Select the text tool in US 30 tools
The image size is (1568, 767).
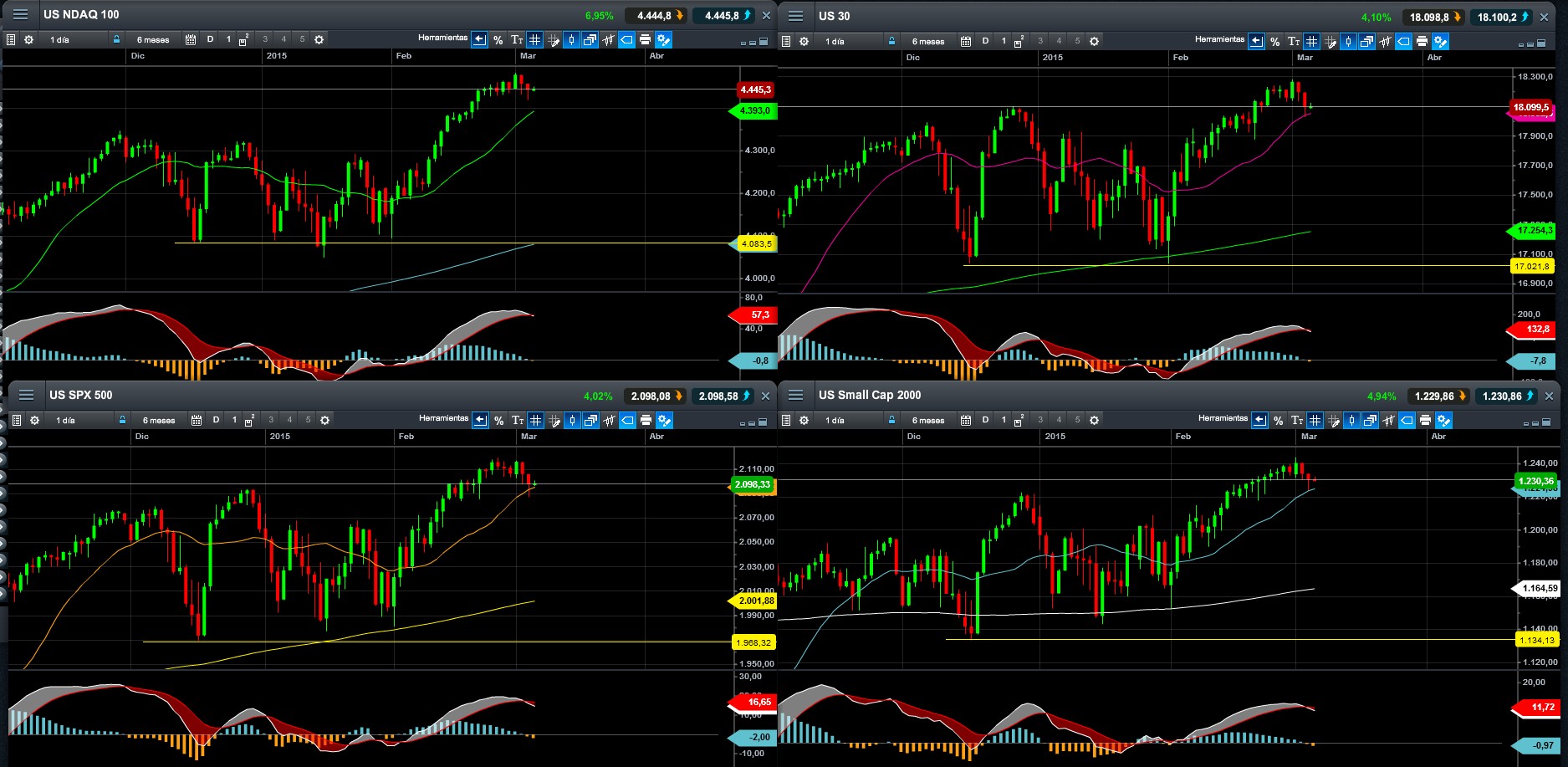[1294, 41]
